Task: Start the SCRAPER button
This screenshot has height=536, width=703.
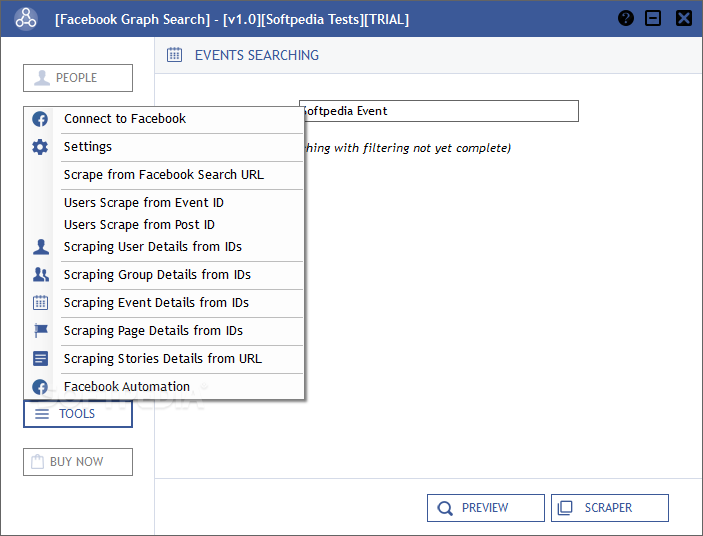Action: pyautogui.click(x=610, y=508)
